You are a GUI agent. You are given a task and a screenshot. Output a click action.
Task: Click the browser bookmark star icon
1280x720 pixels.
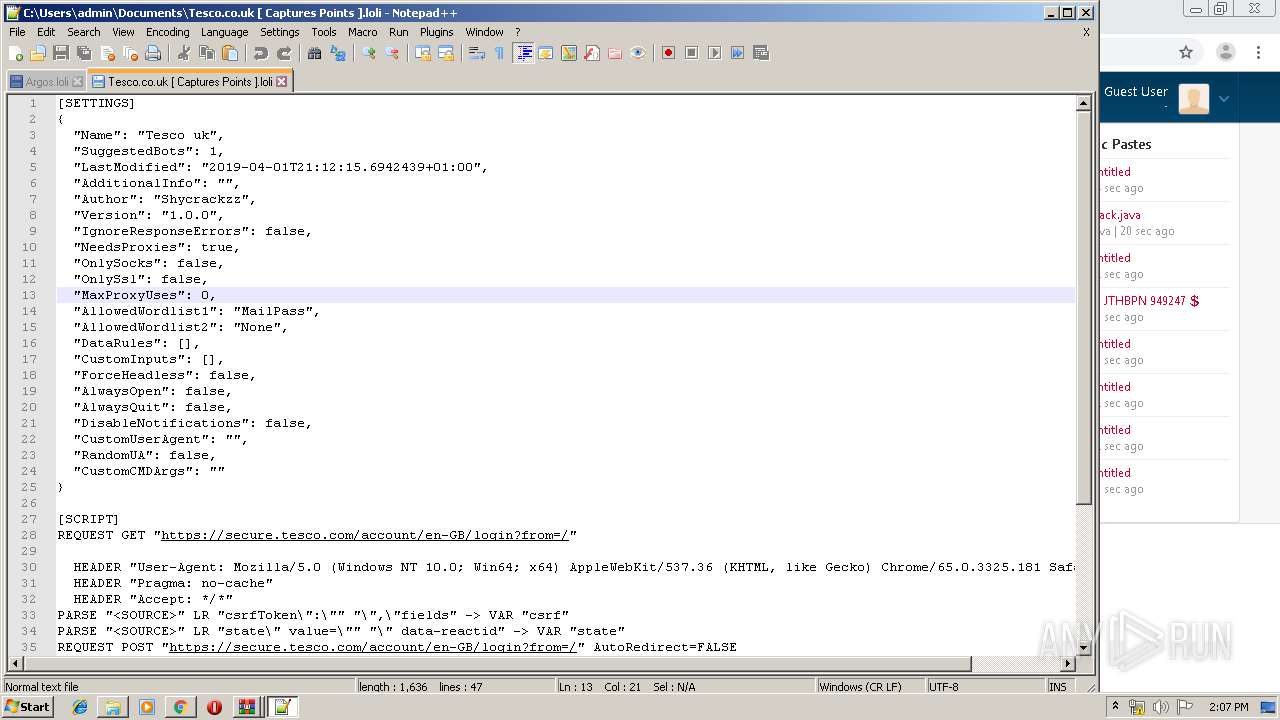pos(1186,53)
